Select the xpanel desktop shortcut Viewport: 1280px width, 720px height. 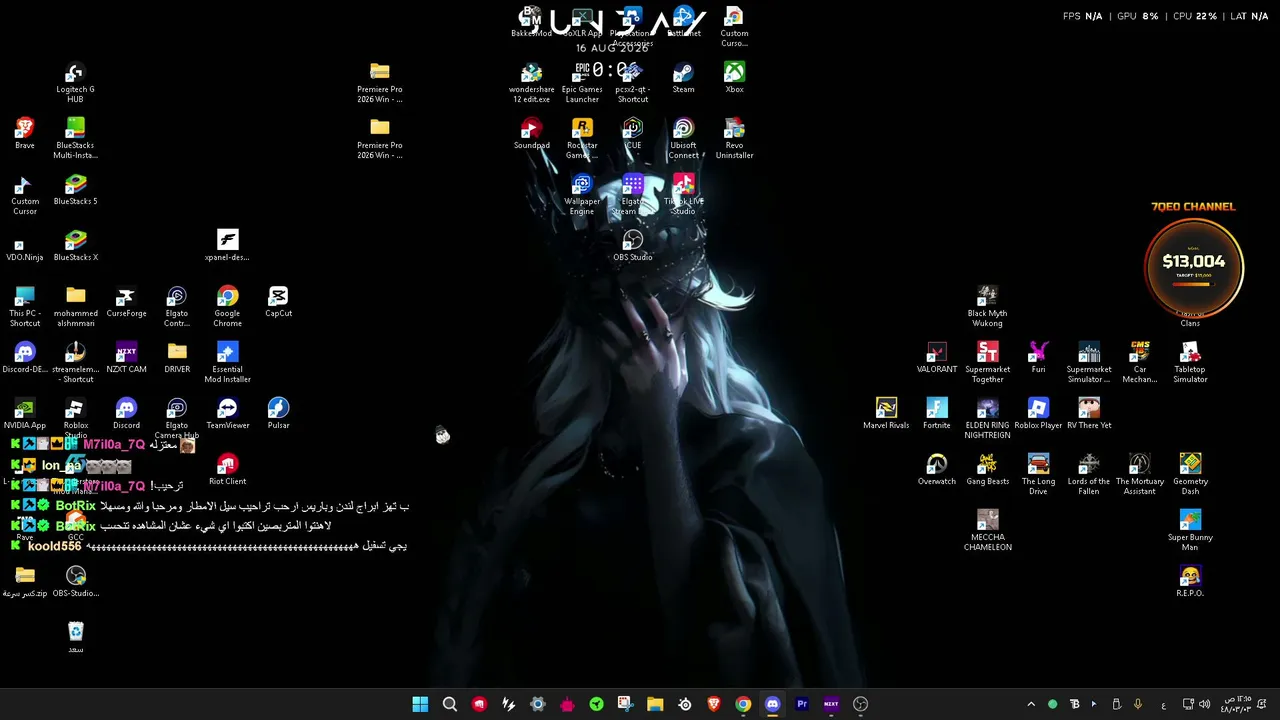tap(227, 246)
